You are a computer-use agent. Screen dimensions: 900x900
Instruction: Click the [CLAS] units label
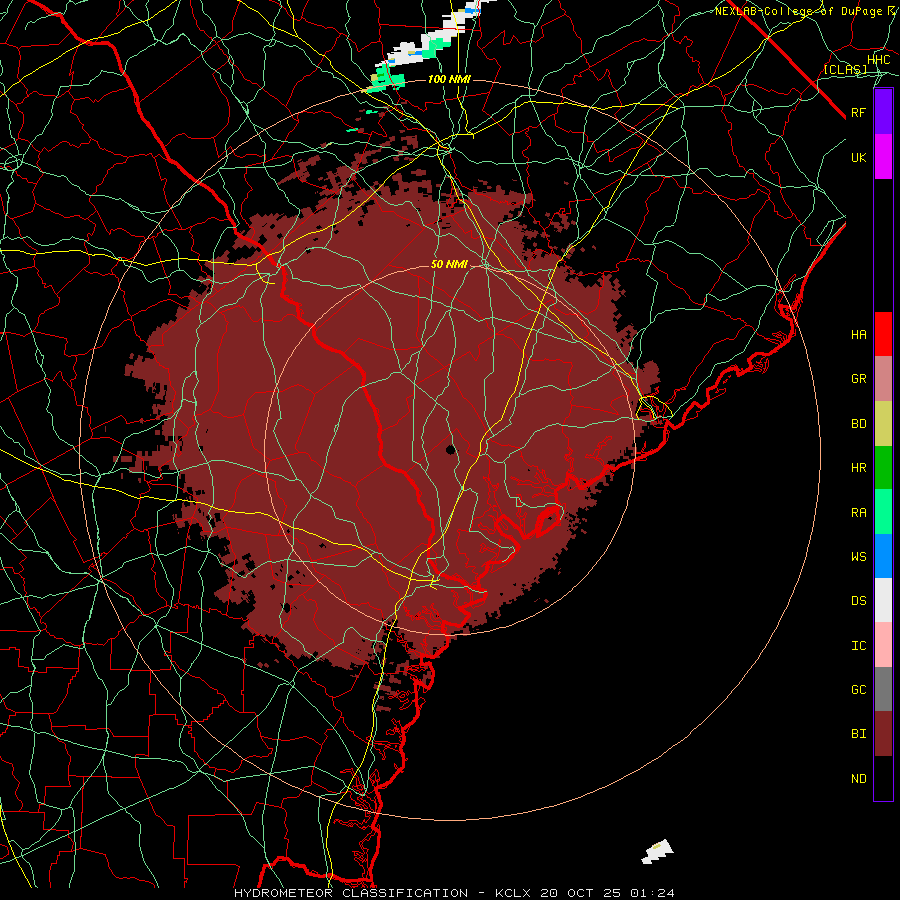[845, 70]
